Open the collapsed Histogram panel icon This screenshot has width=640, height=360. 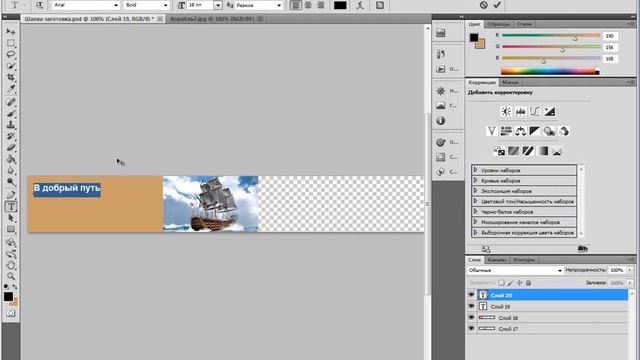click(x=441, y=106)
